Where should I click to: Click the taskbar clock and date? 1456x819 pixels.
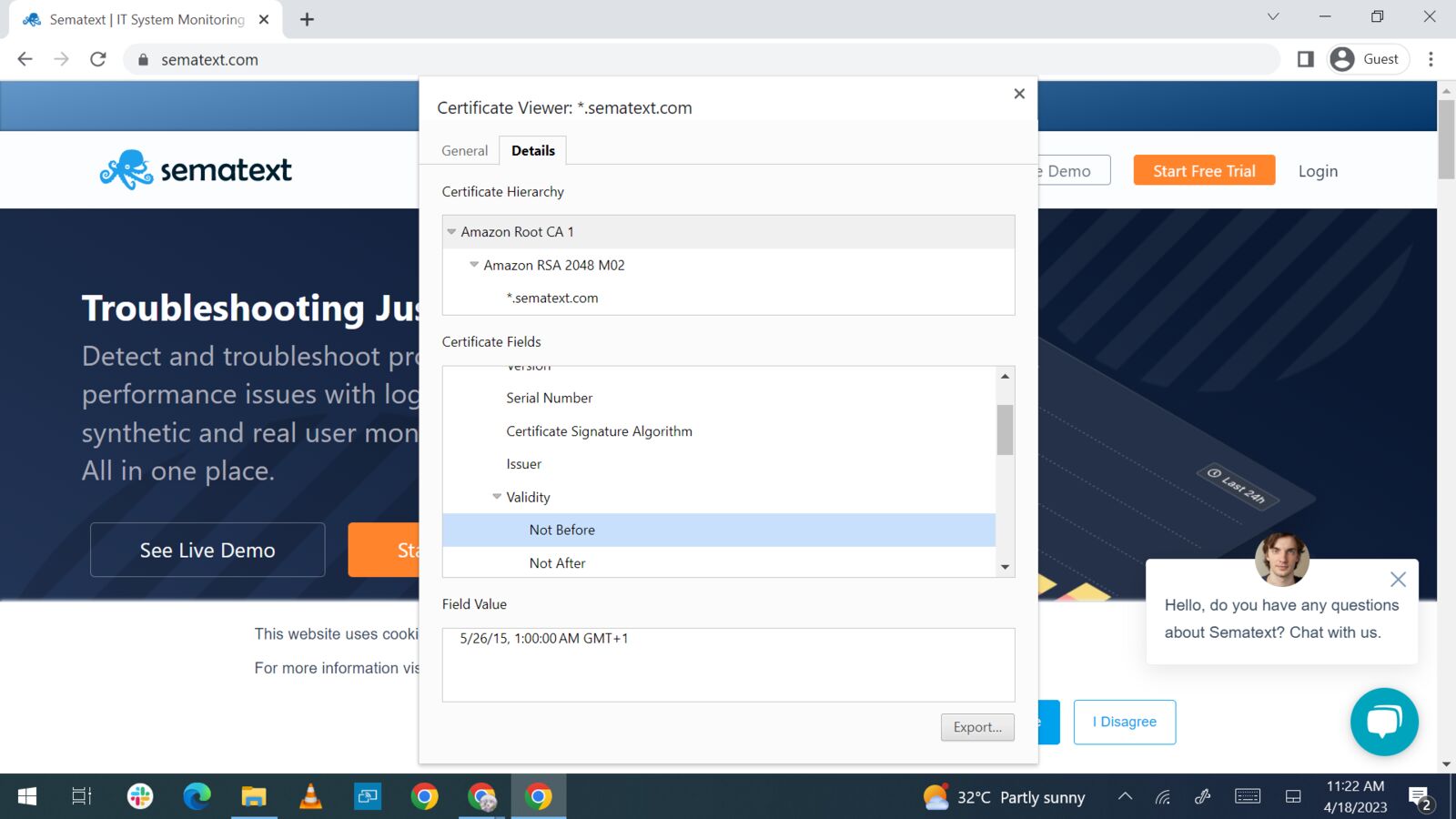tap(1355, 797)
